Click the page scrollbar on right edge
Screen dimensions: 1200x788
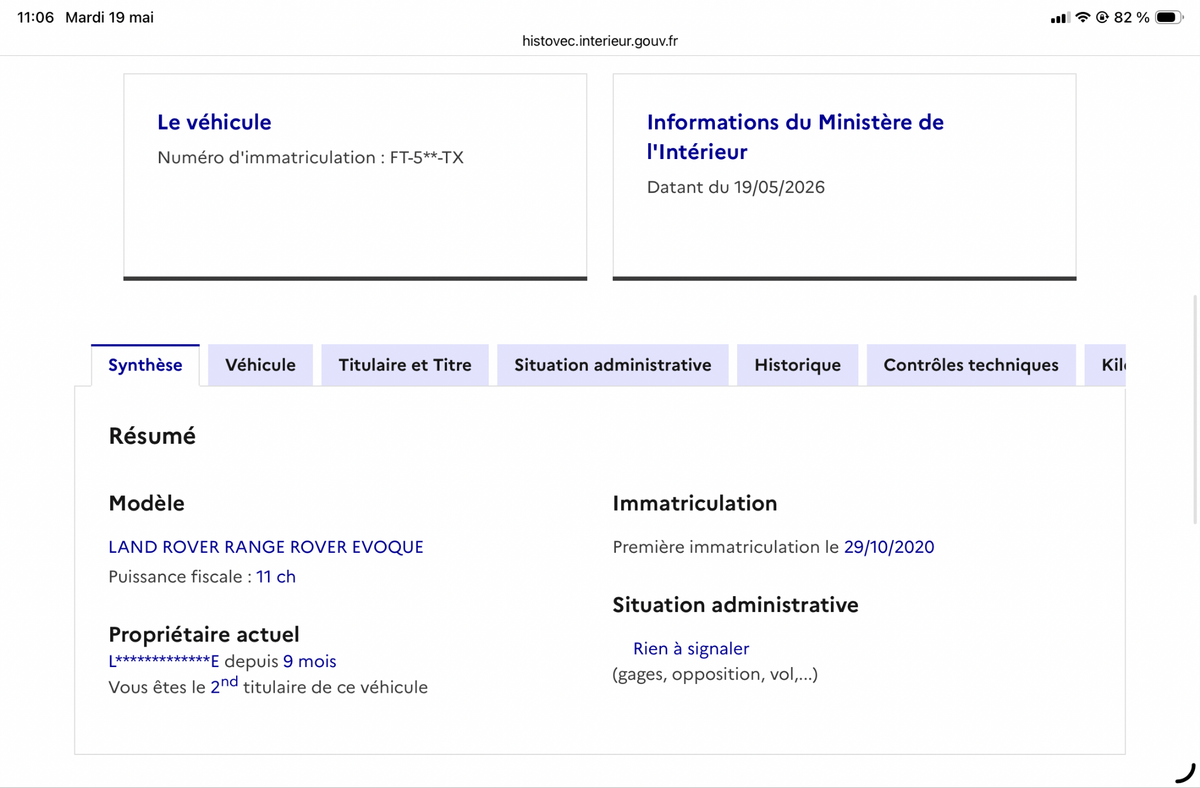click(x=1196, y=410)
